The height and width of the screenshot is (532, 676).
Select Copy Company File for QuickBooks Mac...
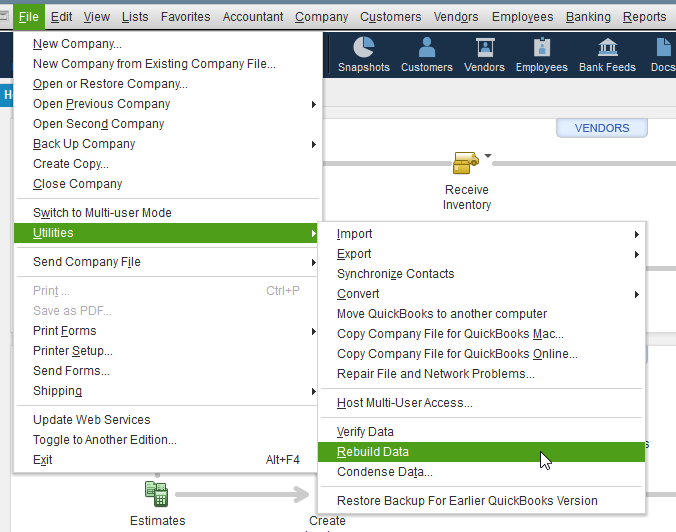click(x=481, y=334)
